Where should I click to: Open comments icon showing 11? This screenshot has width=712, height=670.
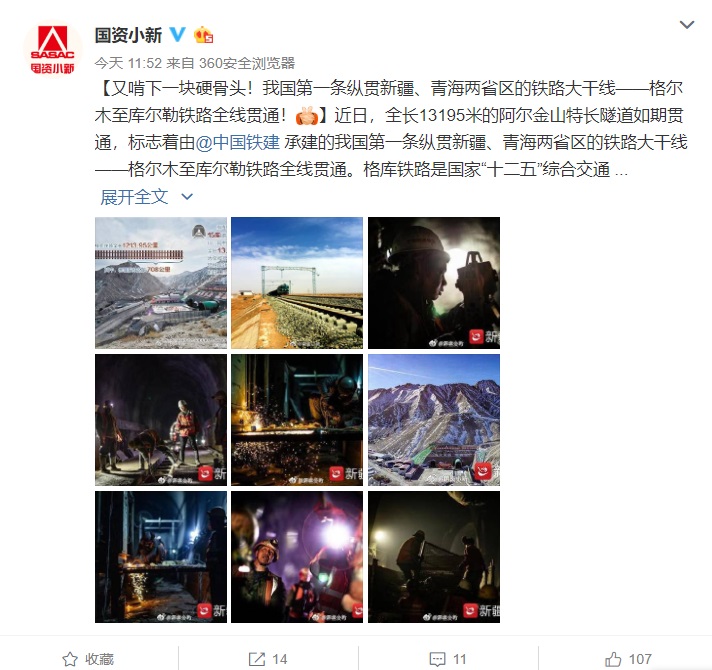437,659
